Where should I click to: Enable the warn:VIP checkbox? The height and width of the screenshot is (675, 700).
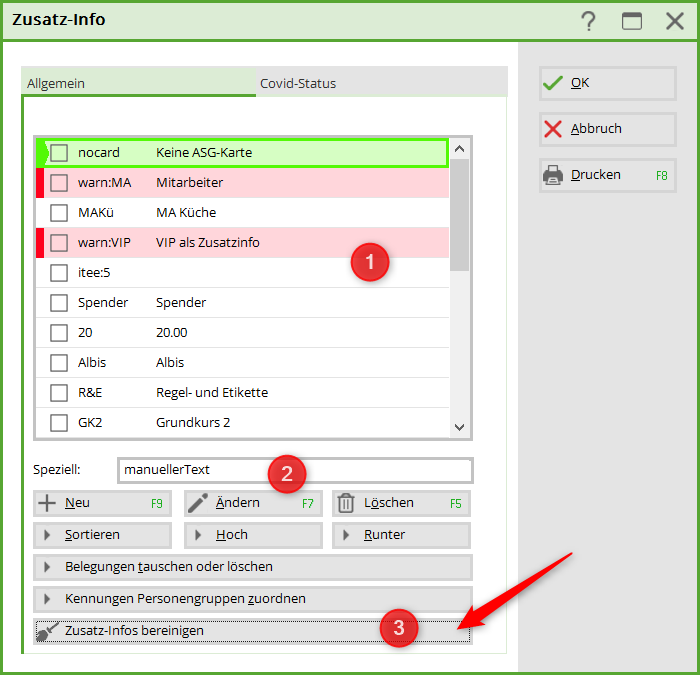(x=60, y=243)
